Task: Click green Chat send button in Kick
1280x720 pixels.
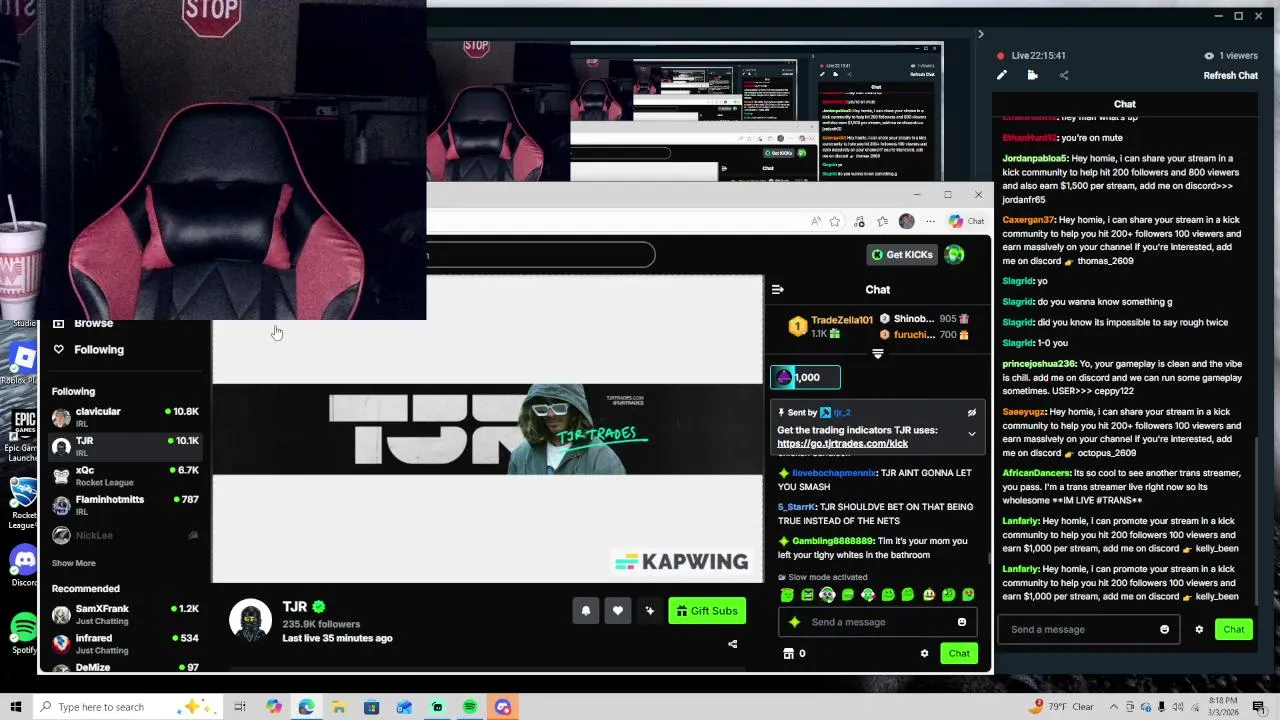Action: (x=958, y=653)
